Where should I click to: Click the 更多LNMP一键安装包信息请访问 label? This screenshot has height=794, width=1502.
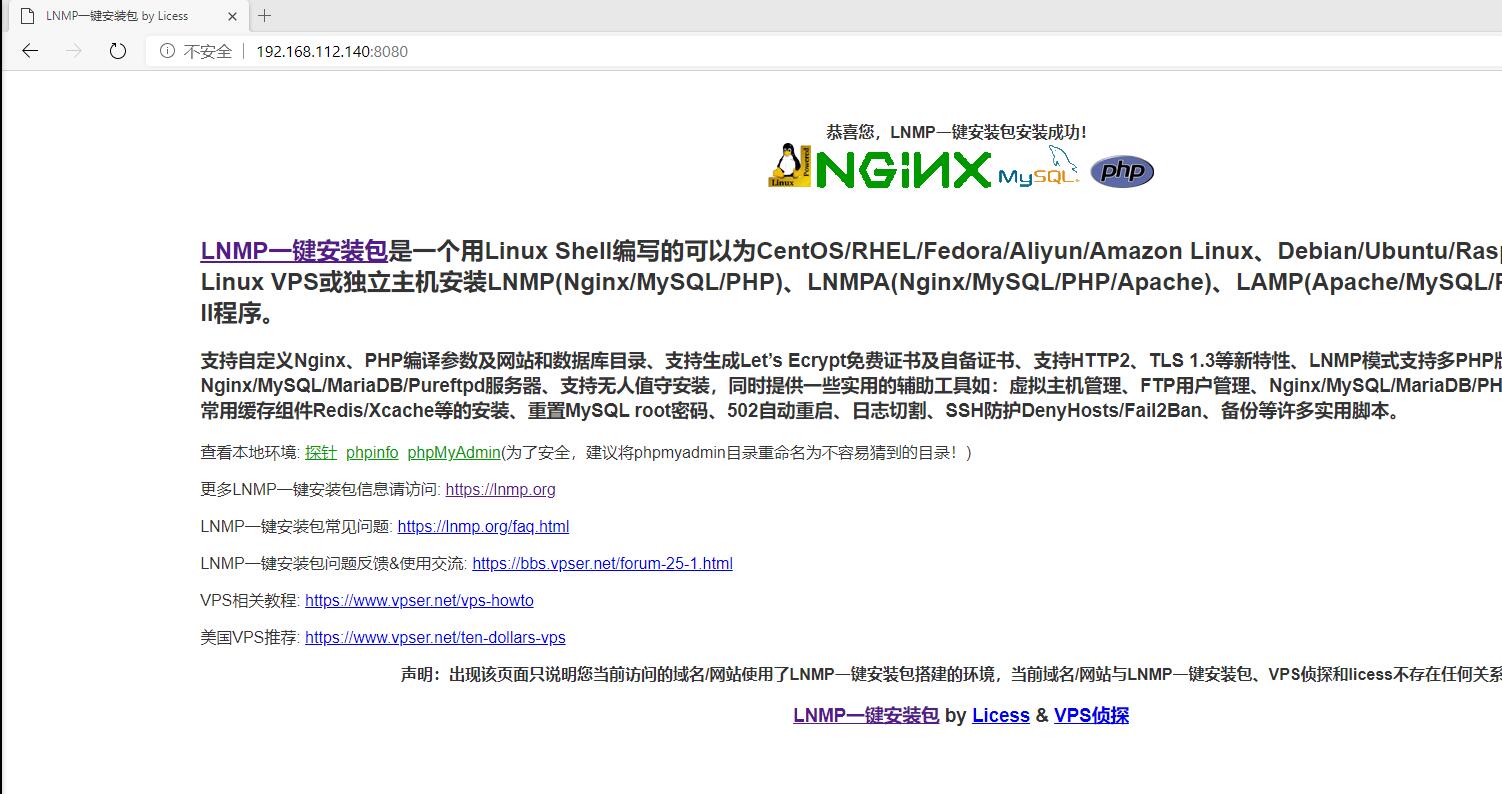(x=320, y=490)
